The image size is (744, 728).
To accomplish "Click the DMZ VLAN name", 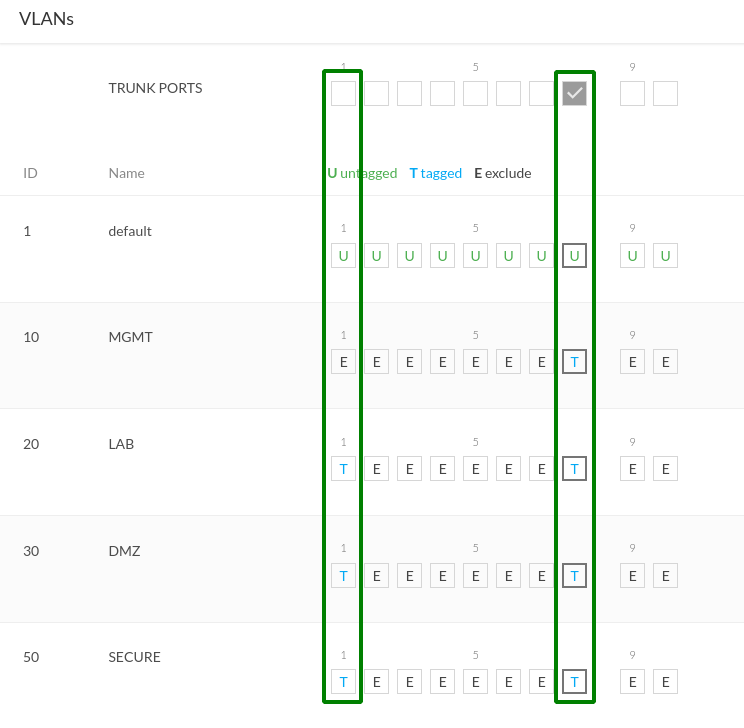I will click(x=124, y=551).
